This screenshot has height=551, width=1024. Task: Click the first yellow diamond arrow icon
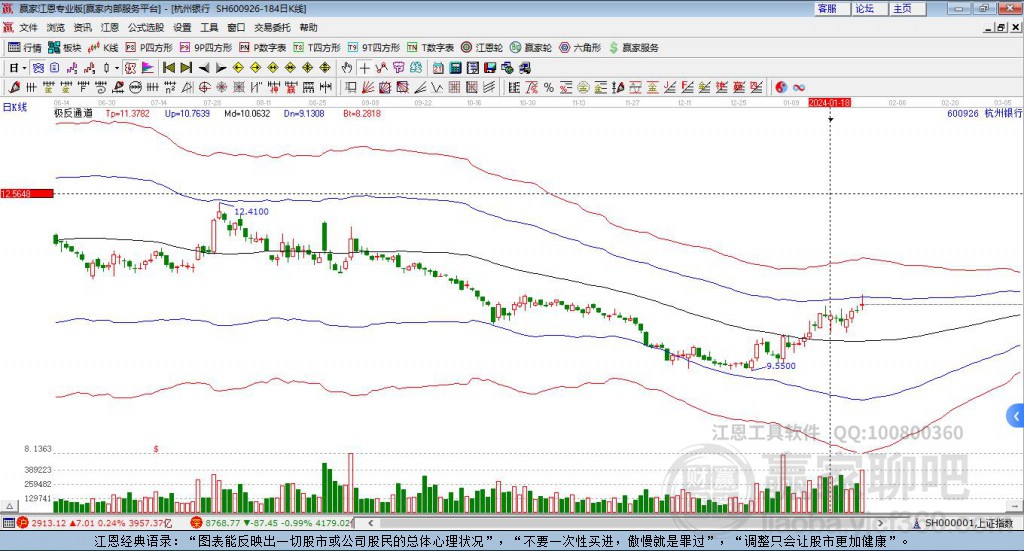point(238,68)
